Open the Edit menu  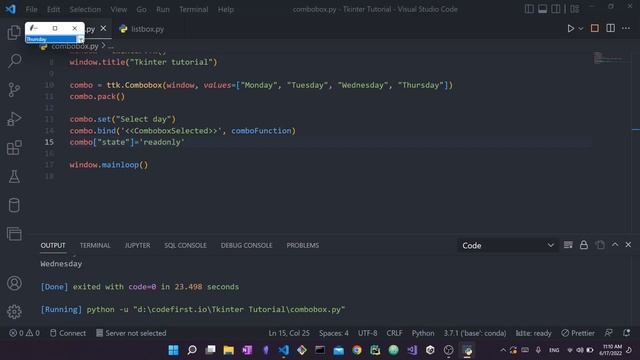[53, 9]
